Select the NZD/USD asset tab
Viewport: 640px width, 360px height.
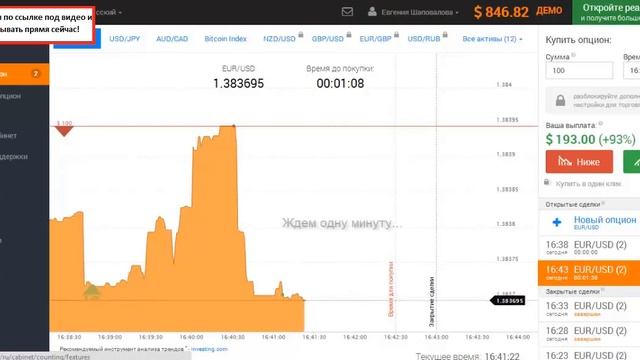279,39
